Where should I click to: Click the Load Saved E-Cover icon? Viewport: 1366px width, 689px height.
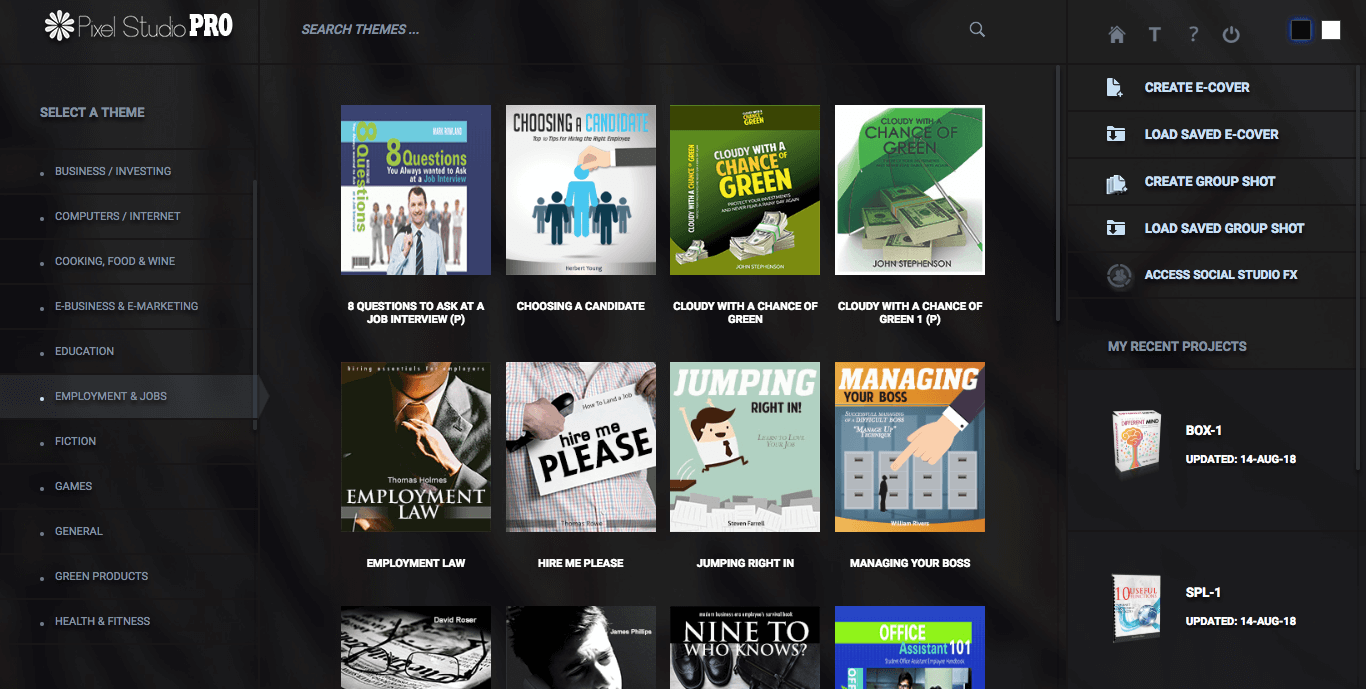pyautogui.click(x=1115, y=134)
